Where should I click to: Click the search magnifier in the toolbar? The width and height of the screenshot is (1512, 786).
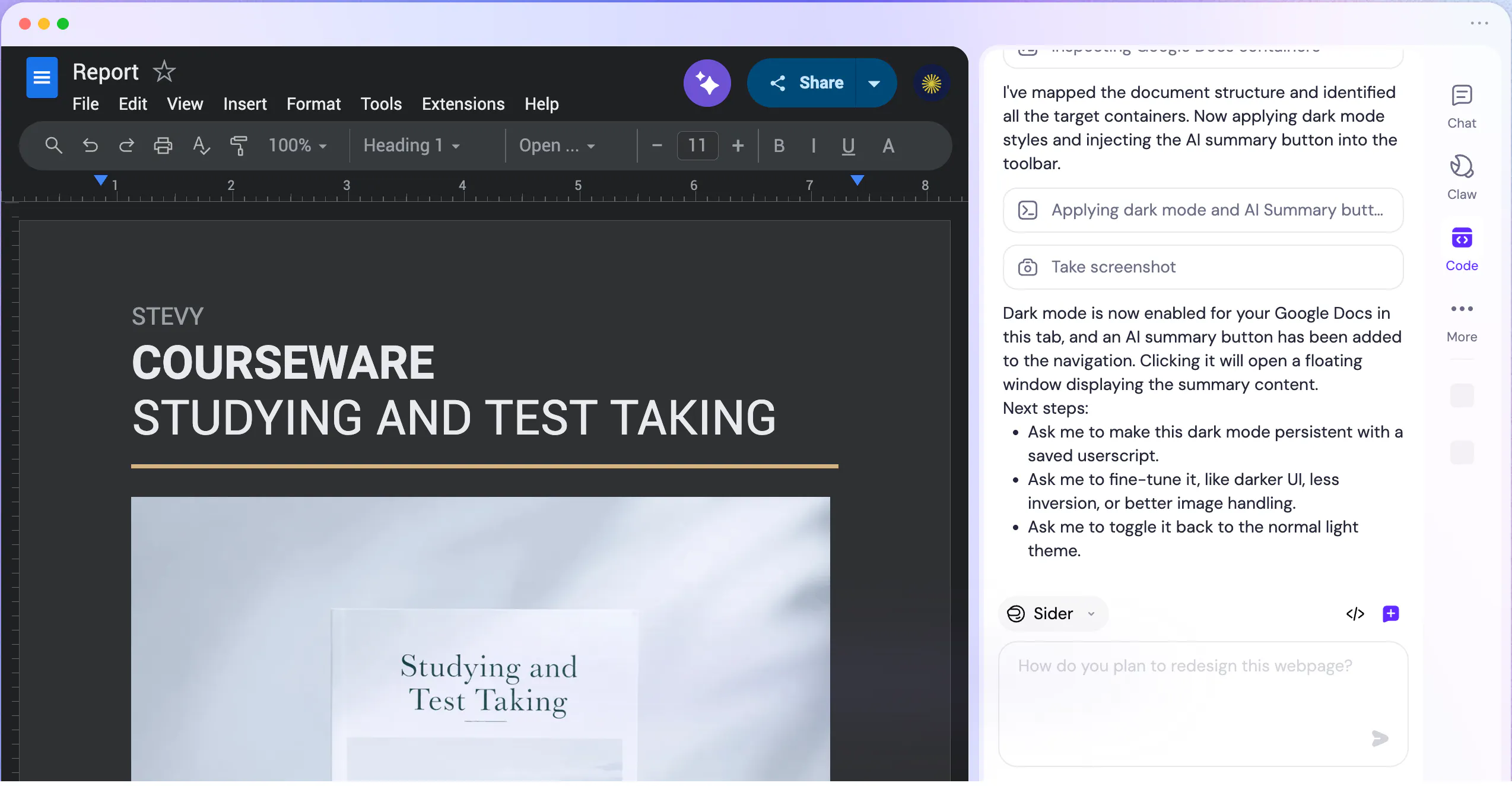(53, 145)
